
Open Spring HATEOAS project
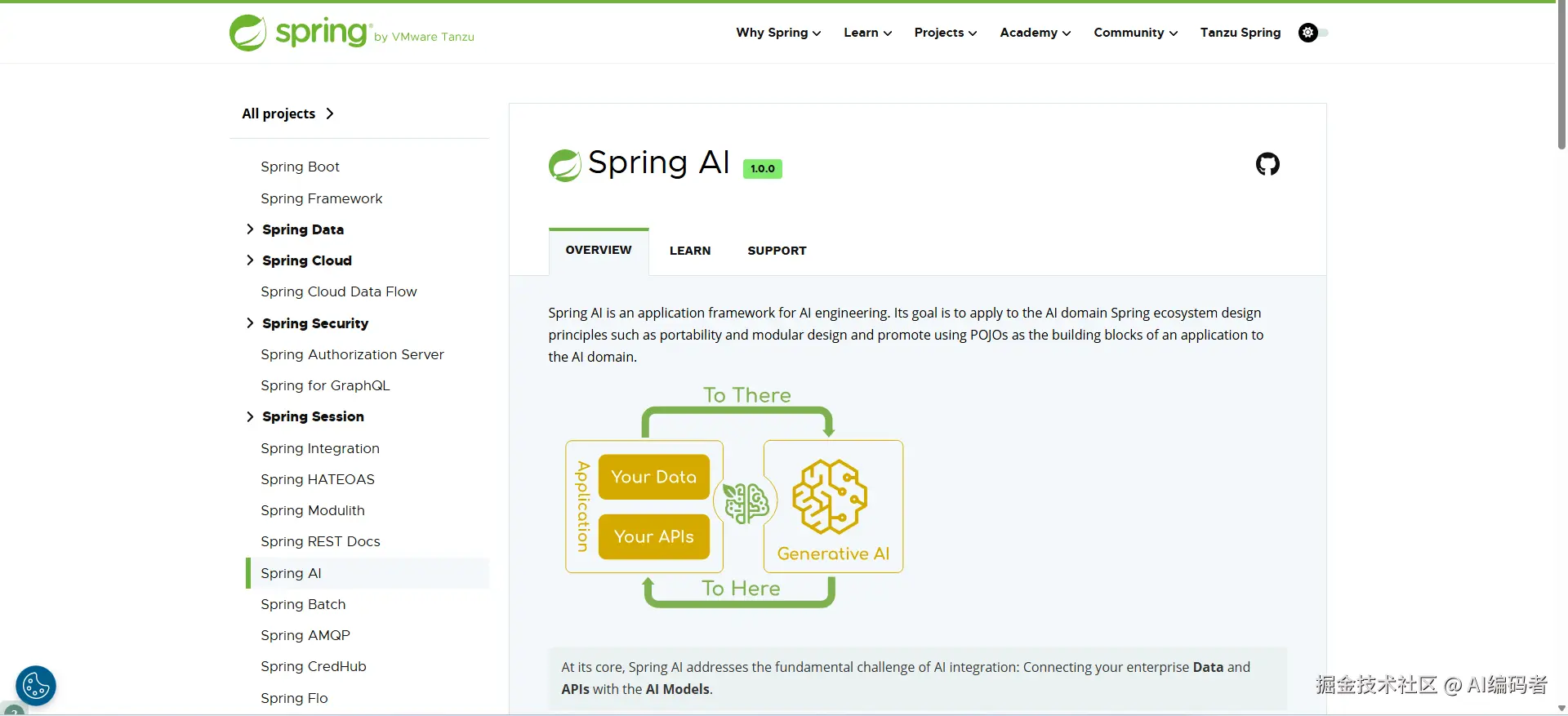[317, 479]
